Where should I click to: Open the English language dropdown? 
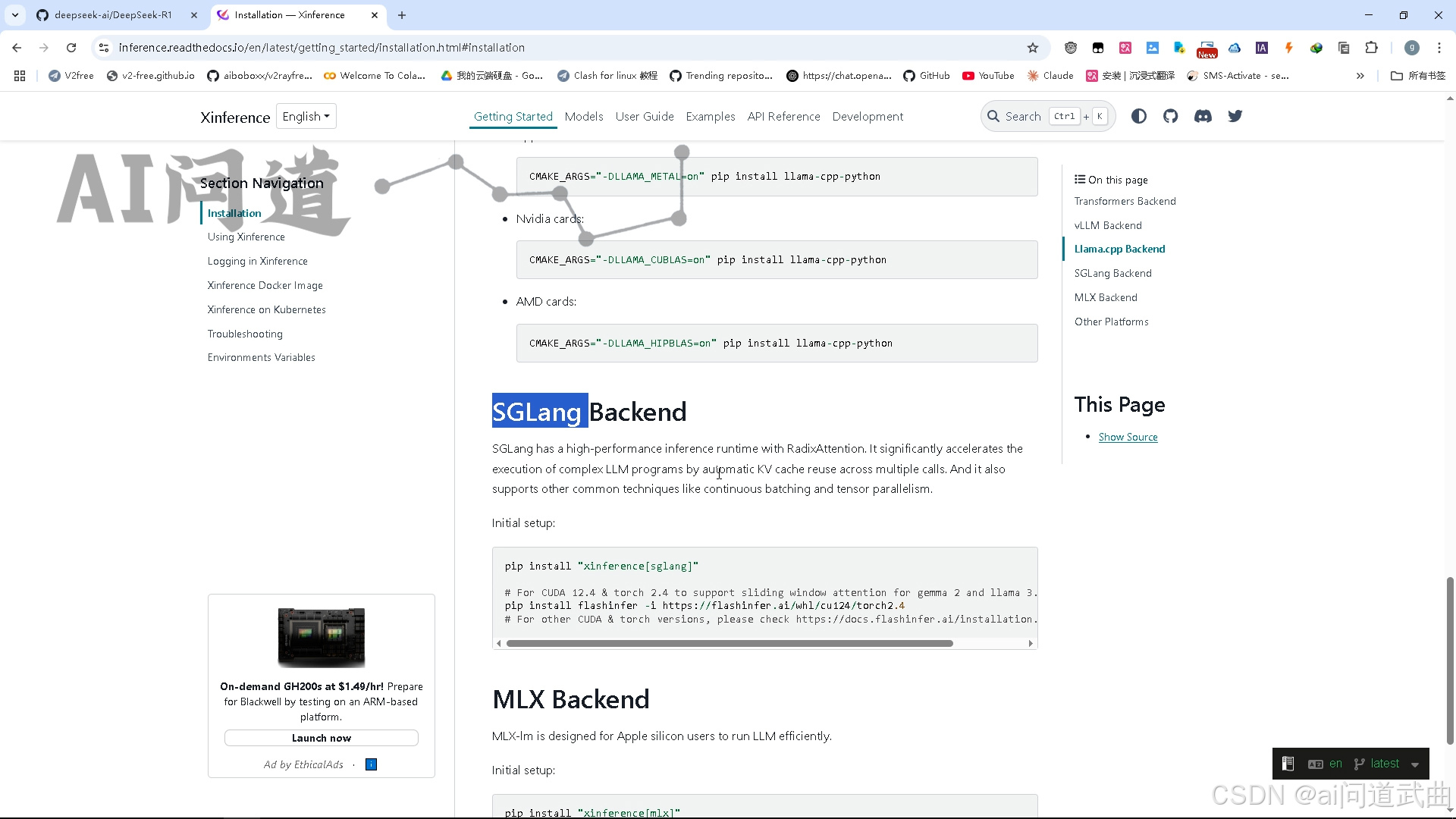[x=306, y=116]
